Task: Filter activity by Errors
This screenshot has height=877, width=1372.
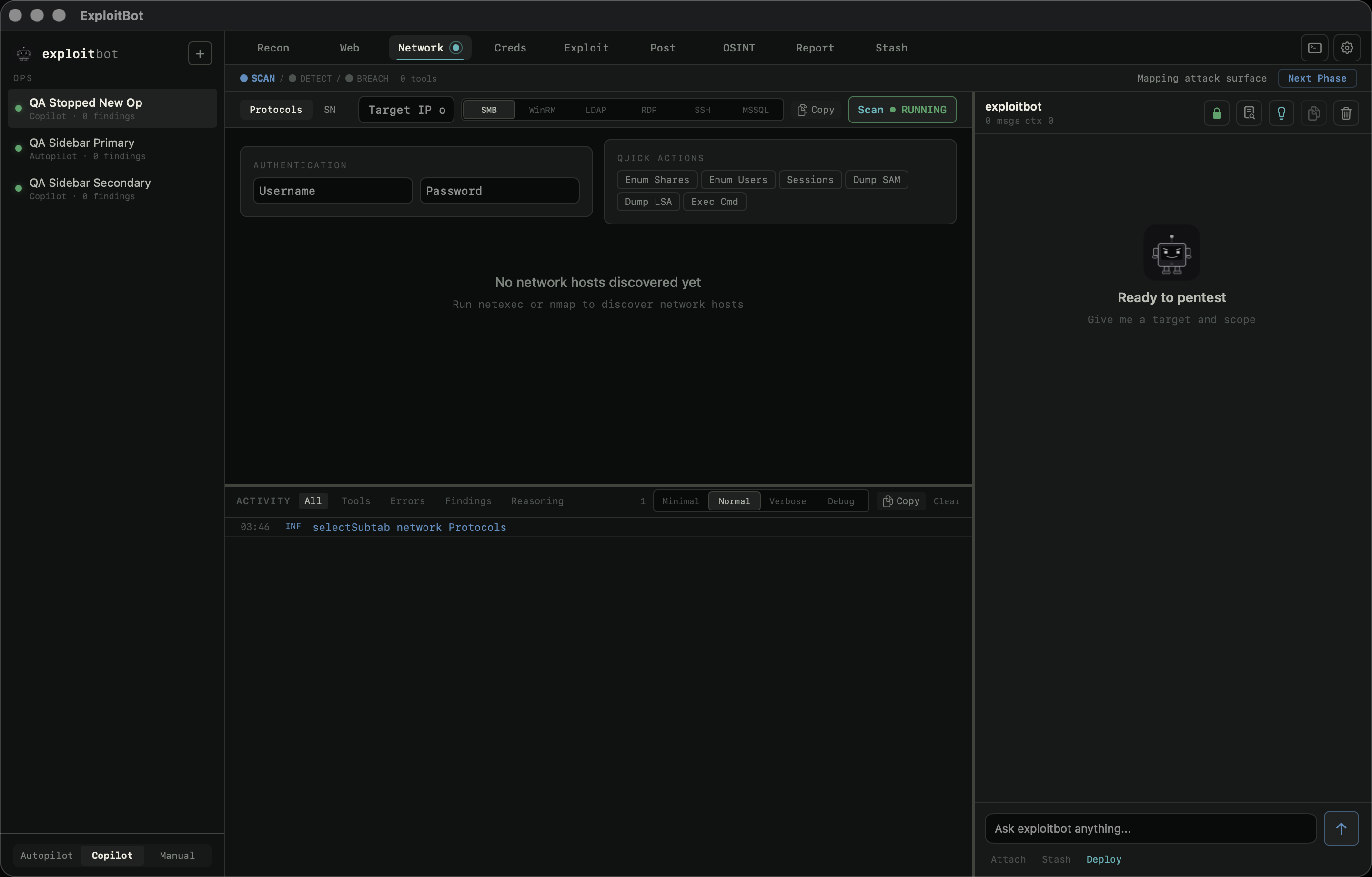Action: (x=407, y=501)
